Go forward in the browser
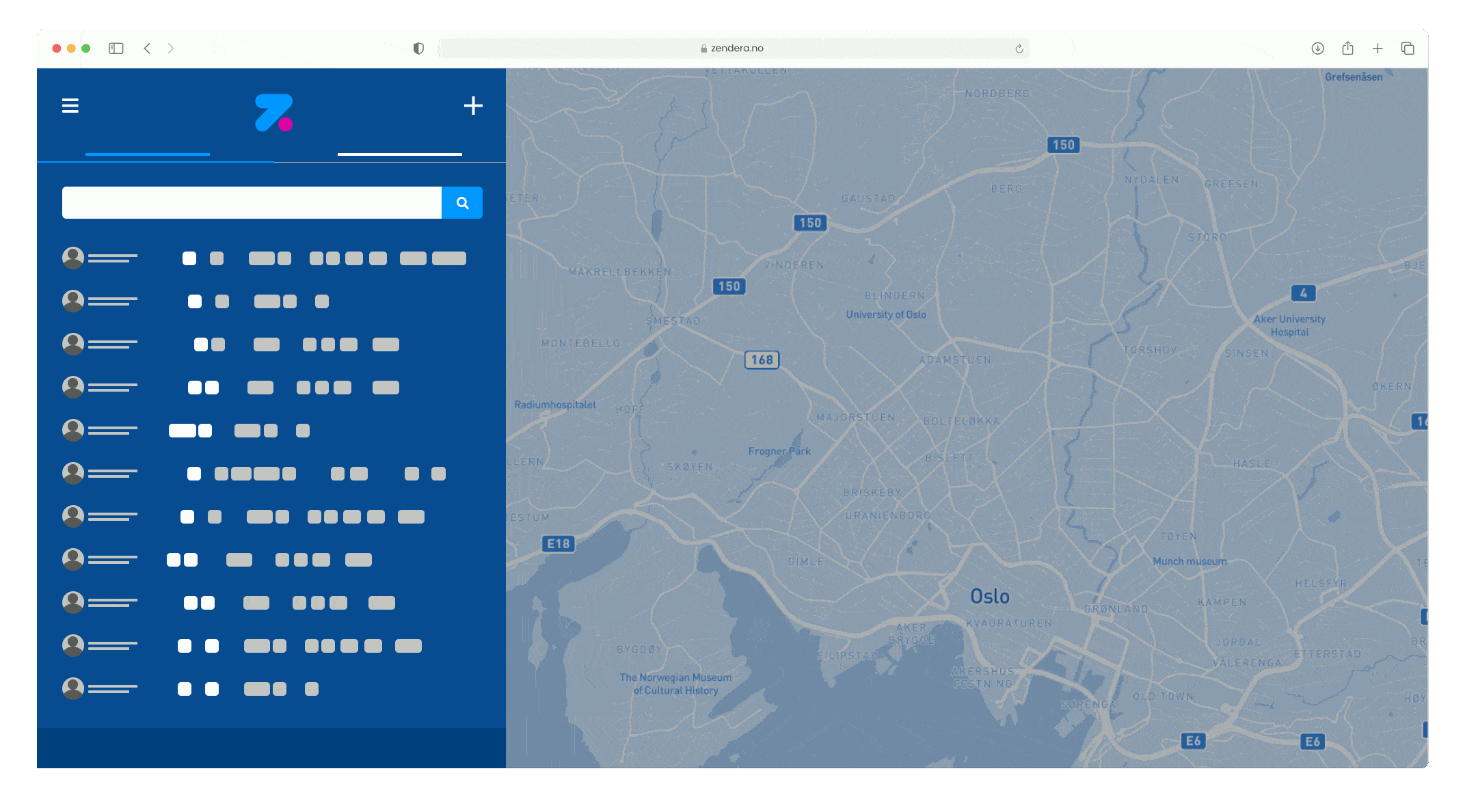Screen dimensions: 1465x812 click(x=171, y=49)
